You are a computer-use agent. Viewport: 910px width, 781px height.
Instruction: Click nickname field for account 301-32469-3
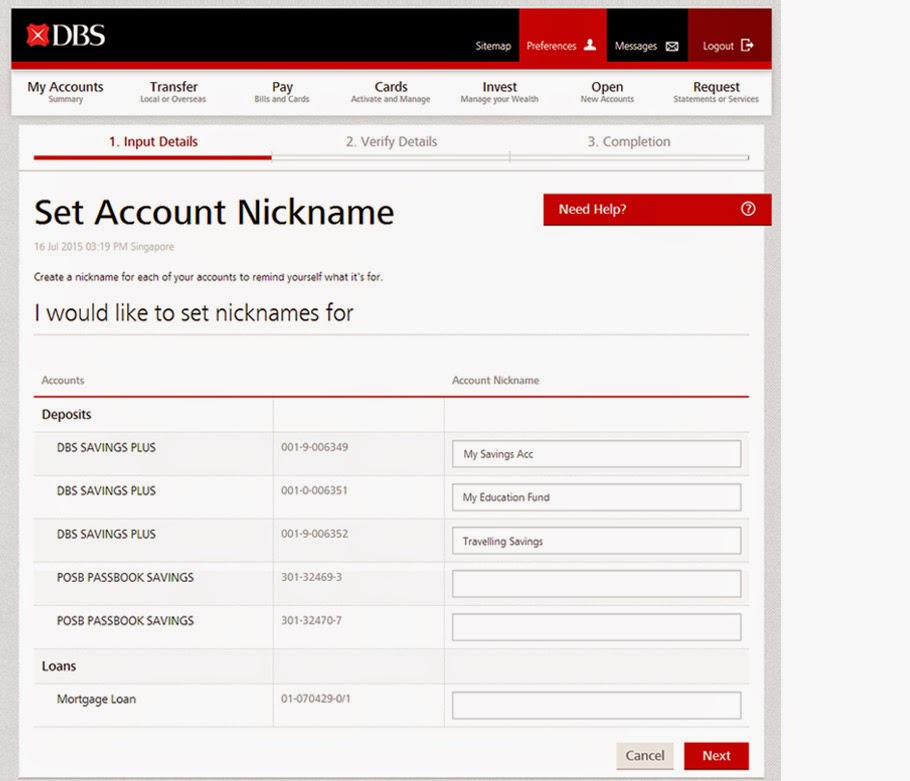point(596,584)
